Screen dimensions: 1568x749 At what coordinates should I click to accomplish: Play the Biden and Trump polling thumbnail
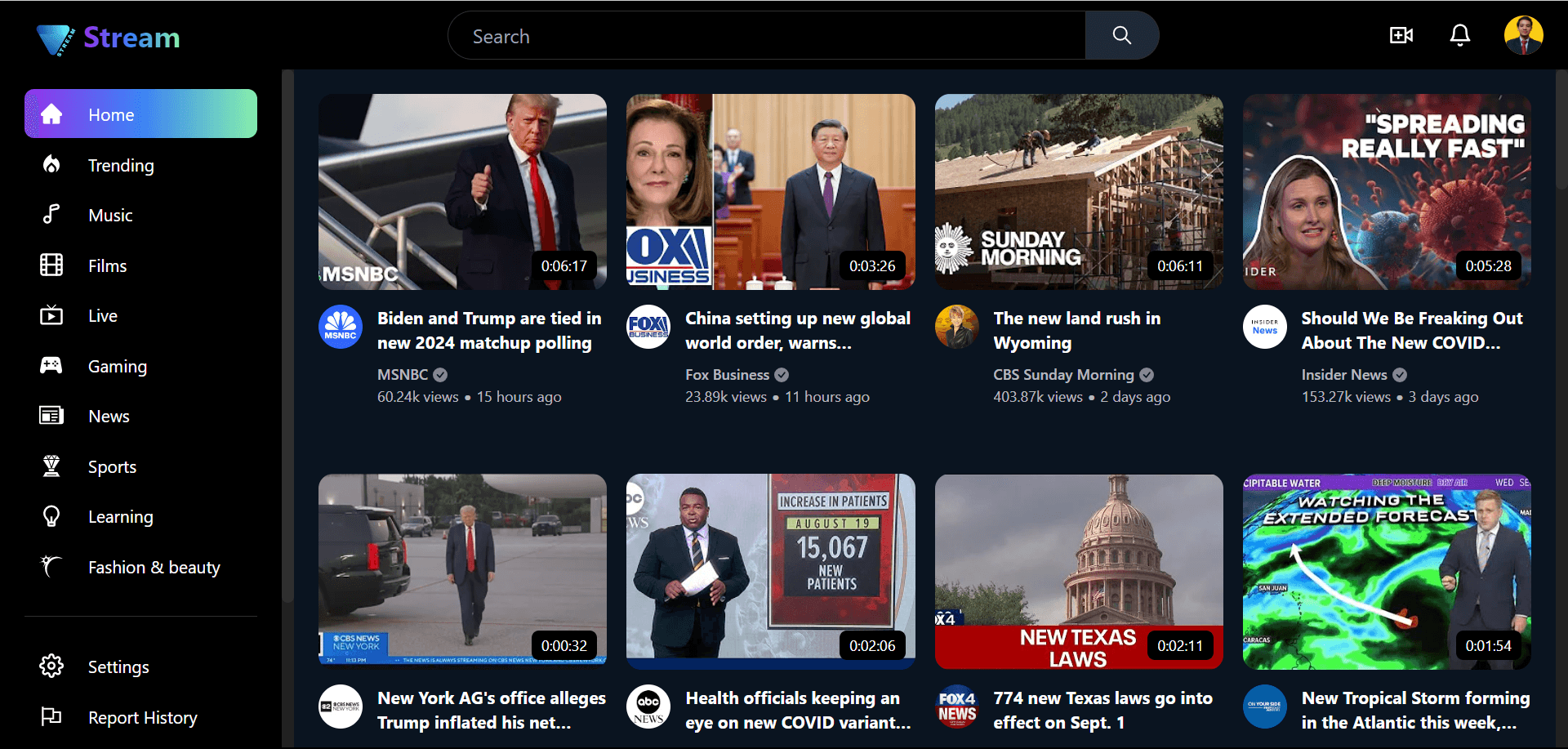tap(462, 191)
